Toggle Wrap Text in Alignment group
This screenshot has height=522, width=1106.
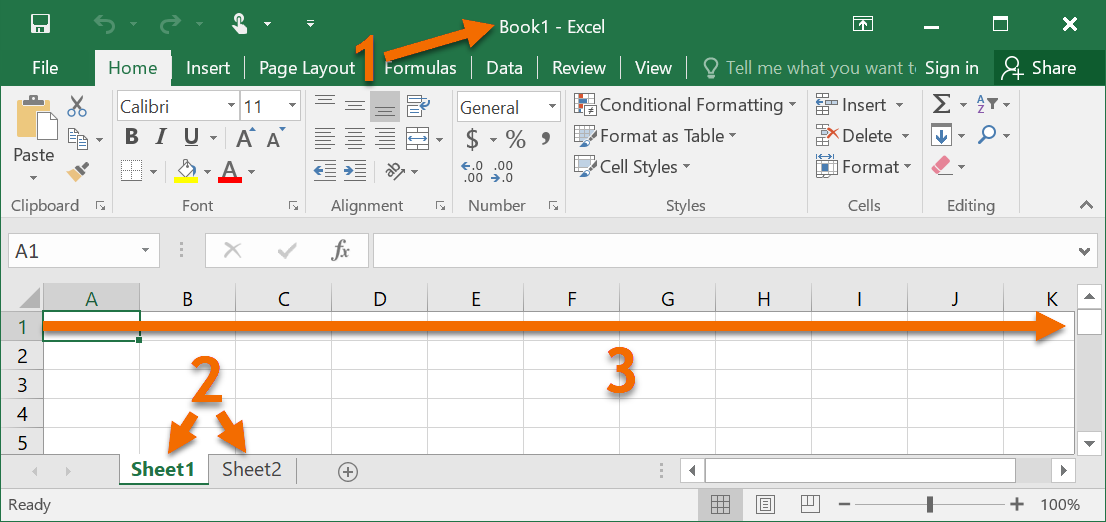point(417,105)
